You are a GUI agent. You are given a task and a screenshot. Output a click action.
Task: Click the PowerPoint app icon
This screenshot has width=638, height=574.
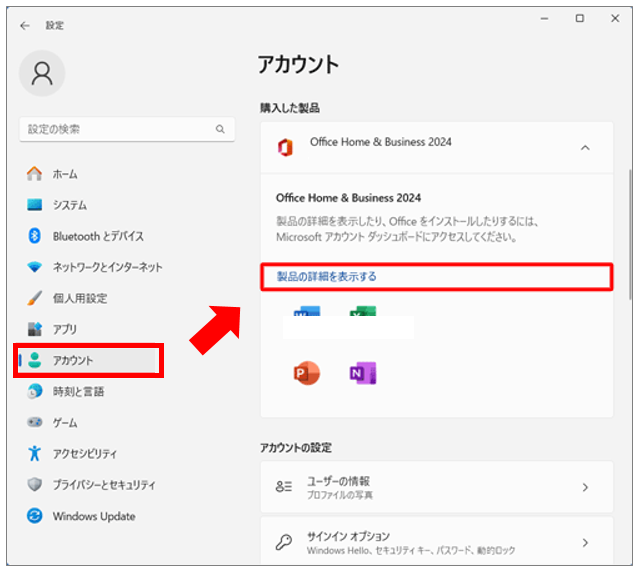(x=307, y=373)
